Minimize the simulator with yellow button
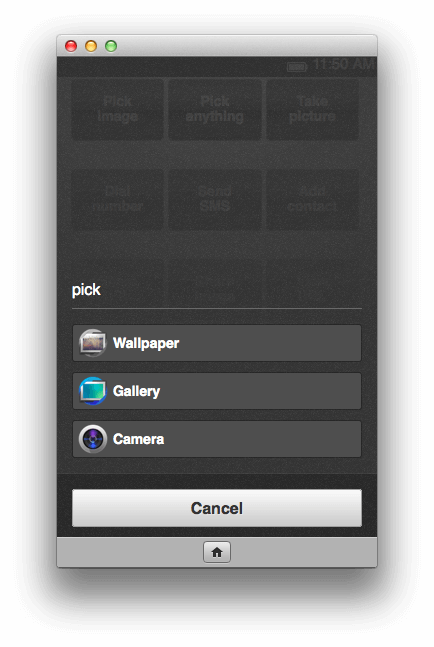This screenshot has width=434, height=647. point(91,46)
